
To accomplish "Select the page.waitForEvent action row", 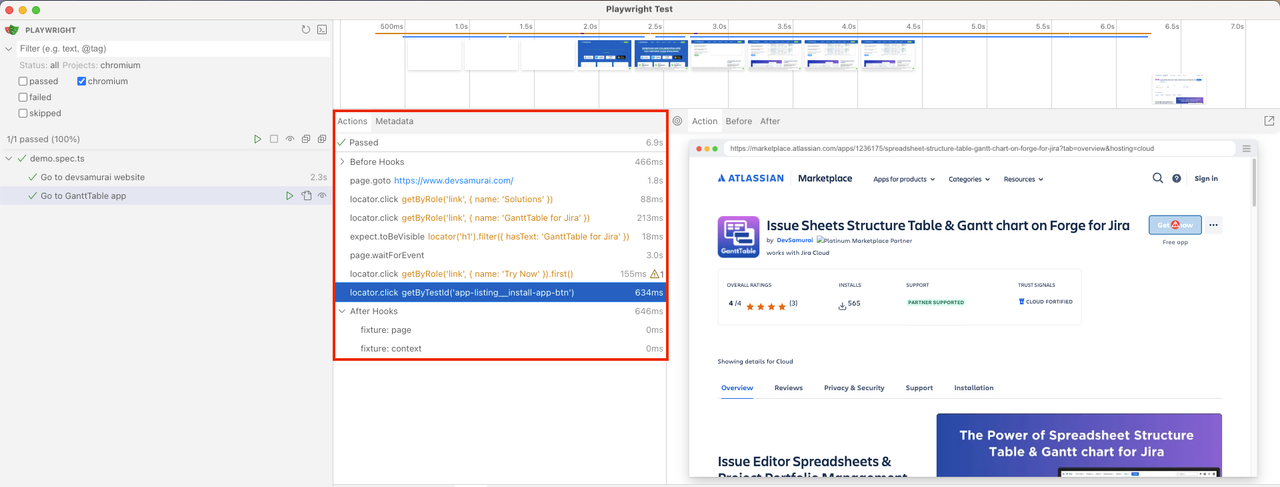I will [500, 255].
